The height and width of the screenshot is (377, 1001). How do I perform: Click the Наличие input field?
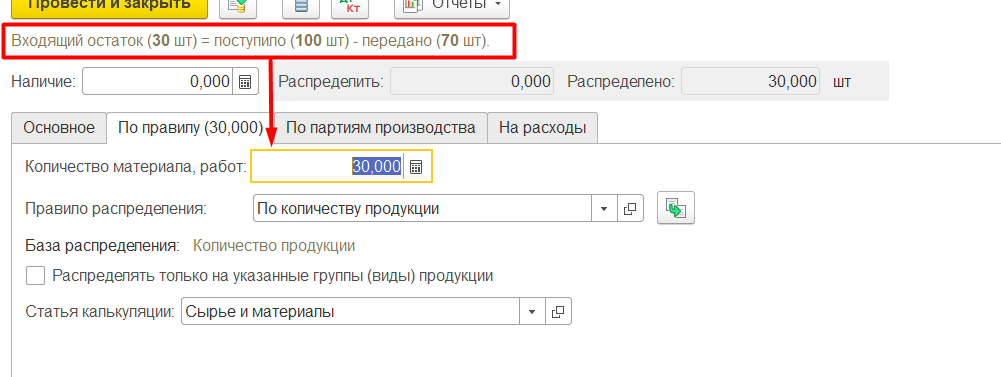coord(158,82)
